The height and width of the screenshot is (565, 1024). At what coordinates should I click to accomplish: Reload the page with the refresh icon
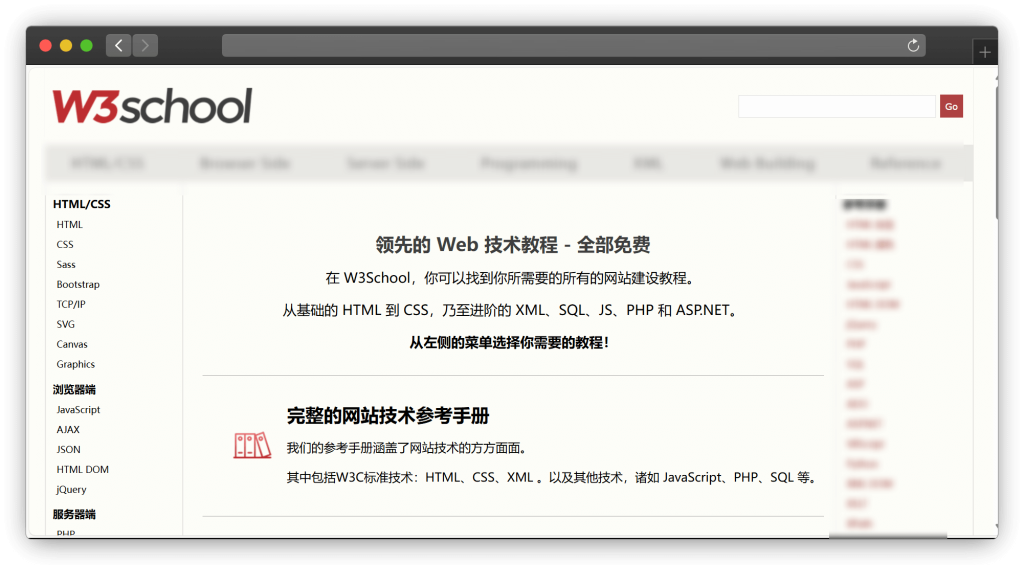click(913, 45)
